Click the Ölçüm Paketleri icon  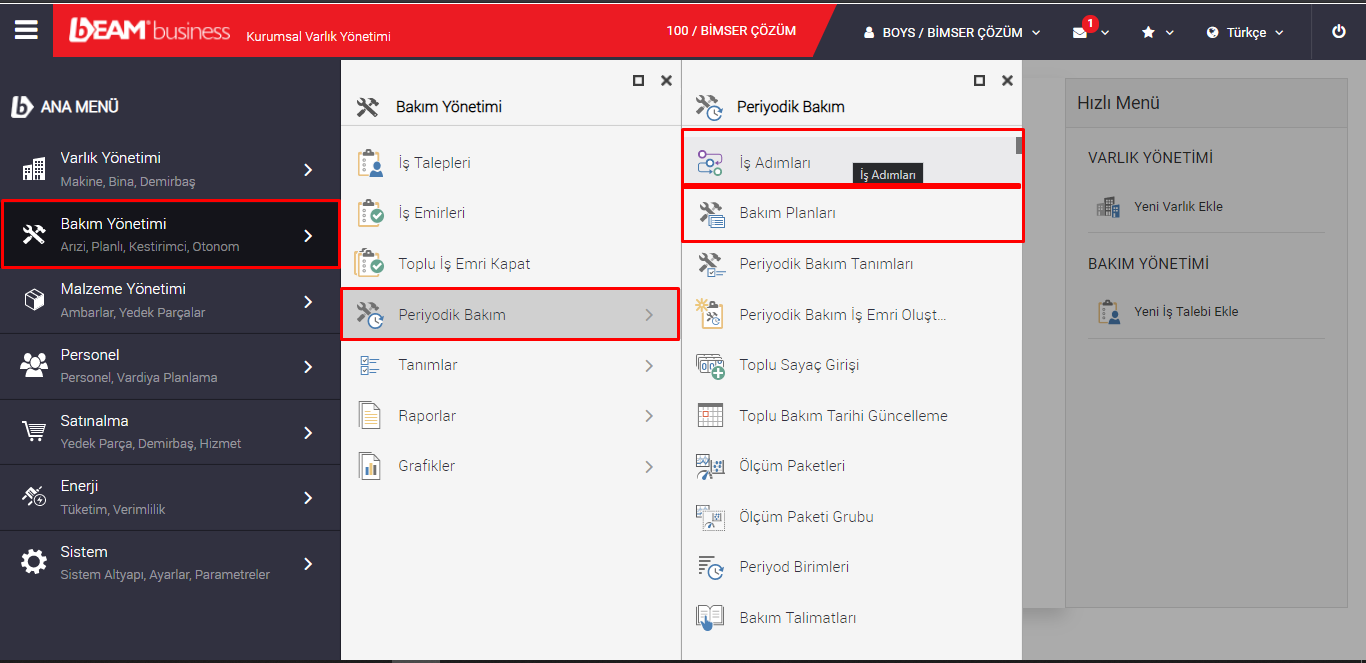710,466
